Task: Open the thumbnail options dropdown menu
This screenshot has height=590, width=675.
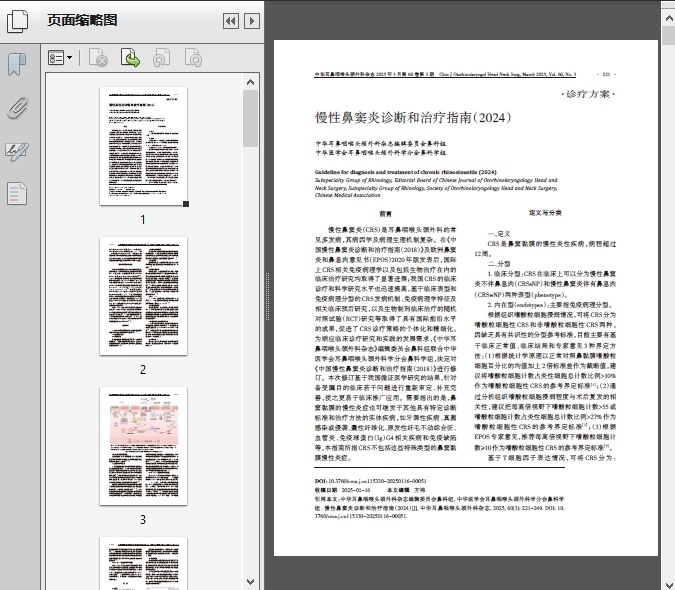Action: 61,59
